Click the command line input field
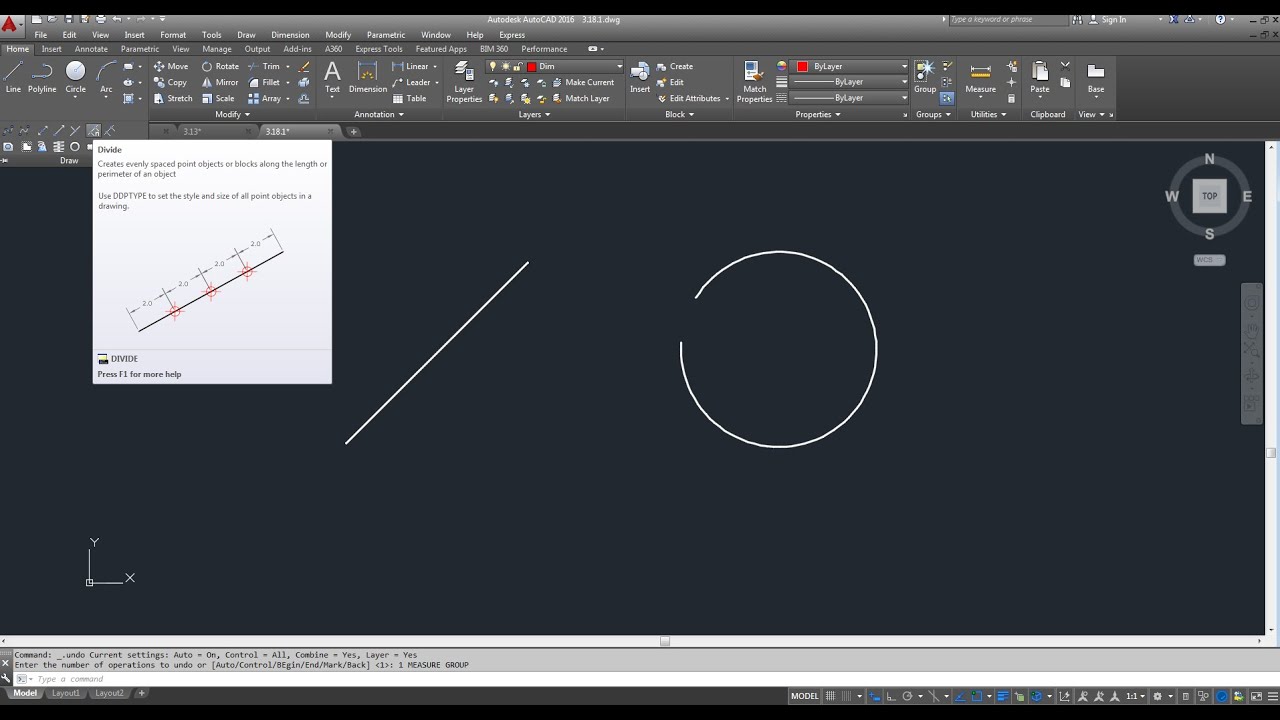This screenshot has height=720, width=1280. (x=640, y=679)
